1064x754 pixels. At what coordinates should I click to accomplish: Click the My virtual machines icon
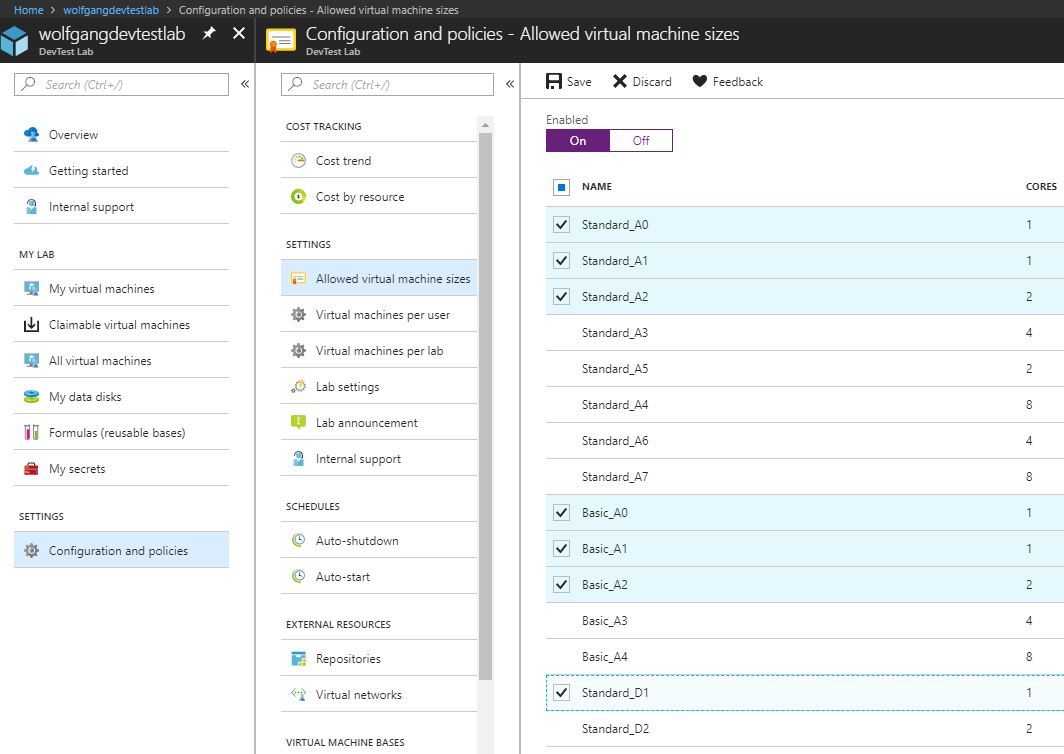pos(31,288)
